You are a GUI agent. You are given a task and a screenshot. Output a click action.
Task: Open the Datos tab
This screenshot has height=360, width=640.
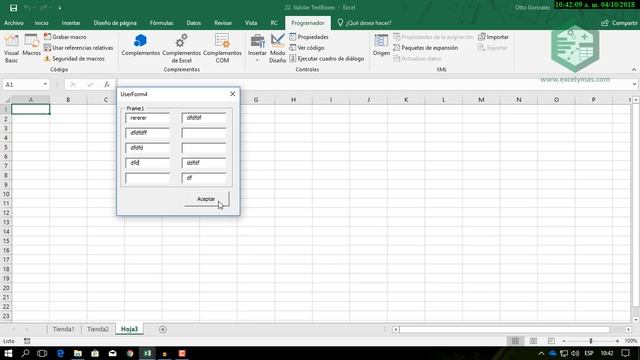pos(193,23)
